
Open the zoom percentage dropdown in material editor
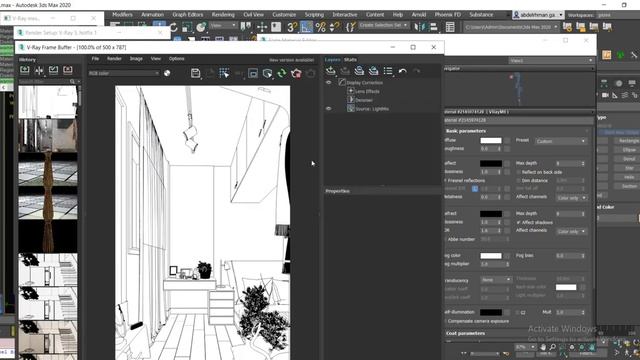click(x=525, y=347)
